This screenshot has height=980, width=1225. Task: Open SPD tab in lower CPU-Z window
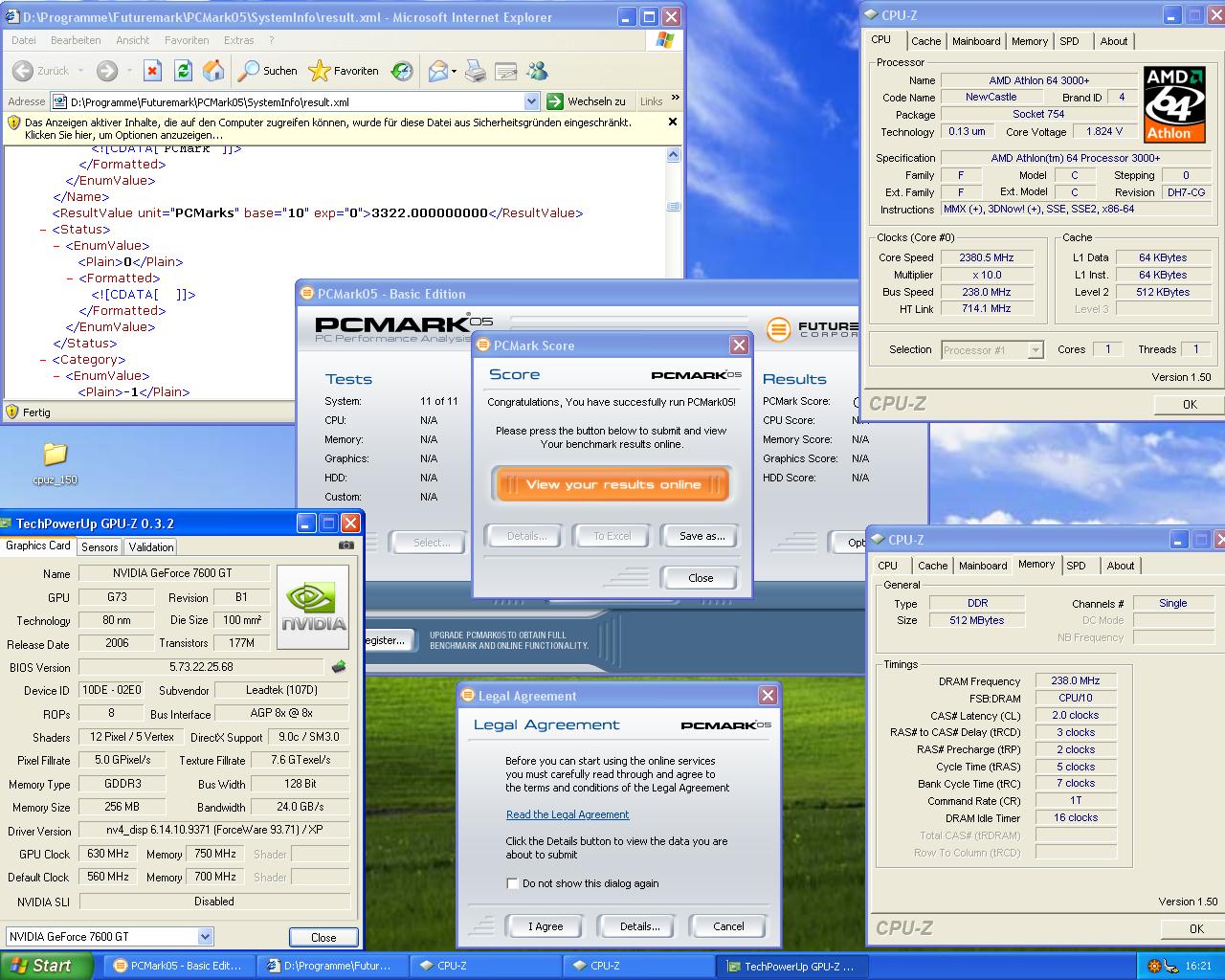pyautogui.click(x=1077, y=566)
